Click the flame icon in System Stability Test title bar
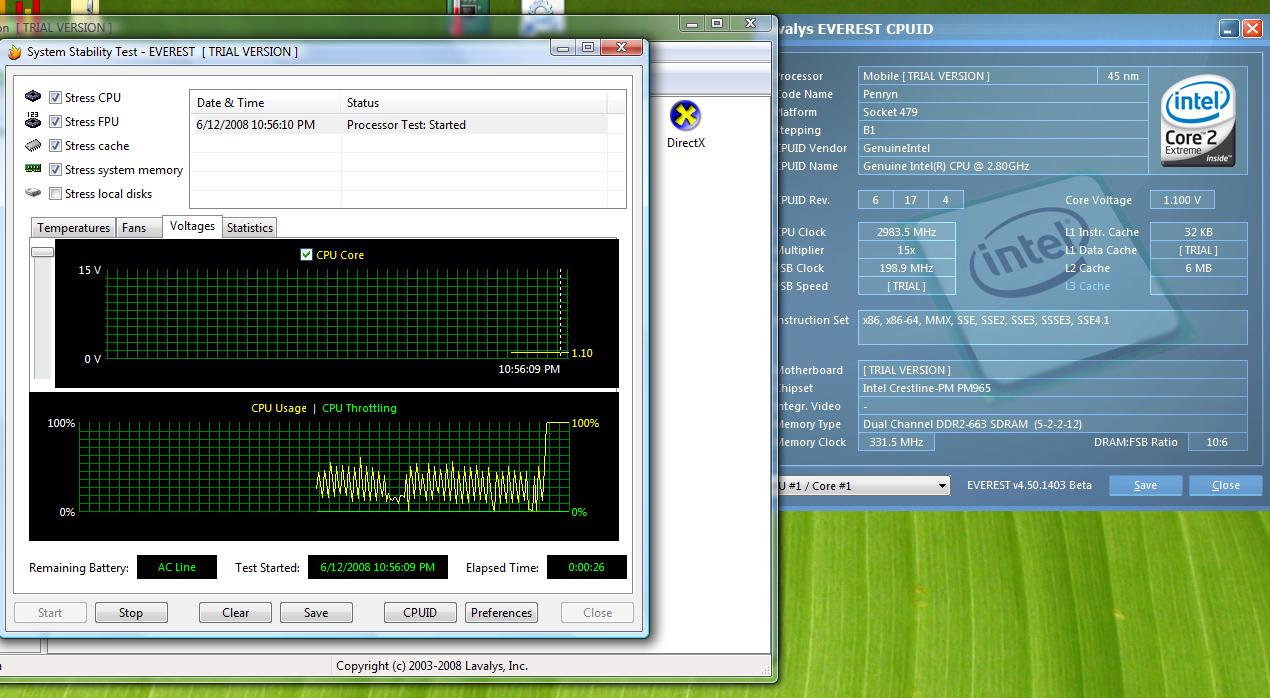Screen dimensions: 1270x698 click(x=14, y=52)
